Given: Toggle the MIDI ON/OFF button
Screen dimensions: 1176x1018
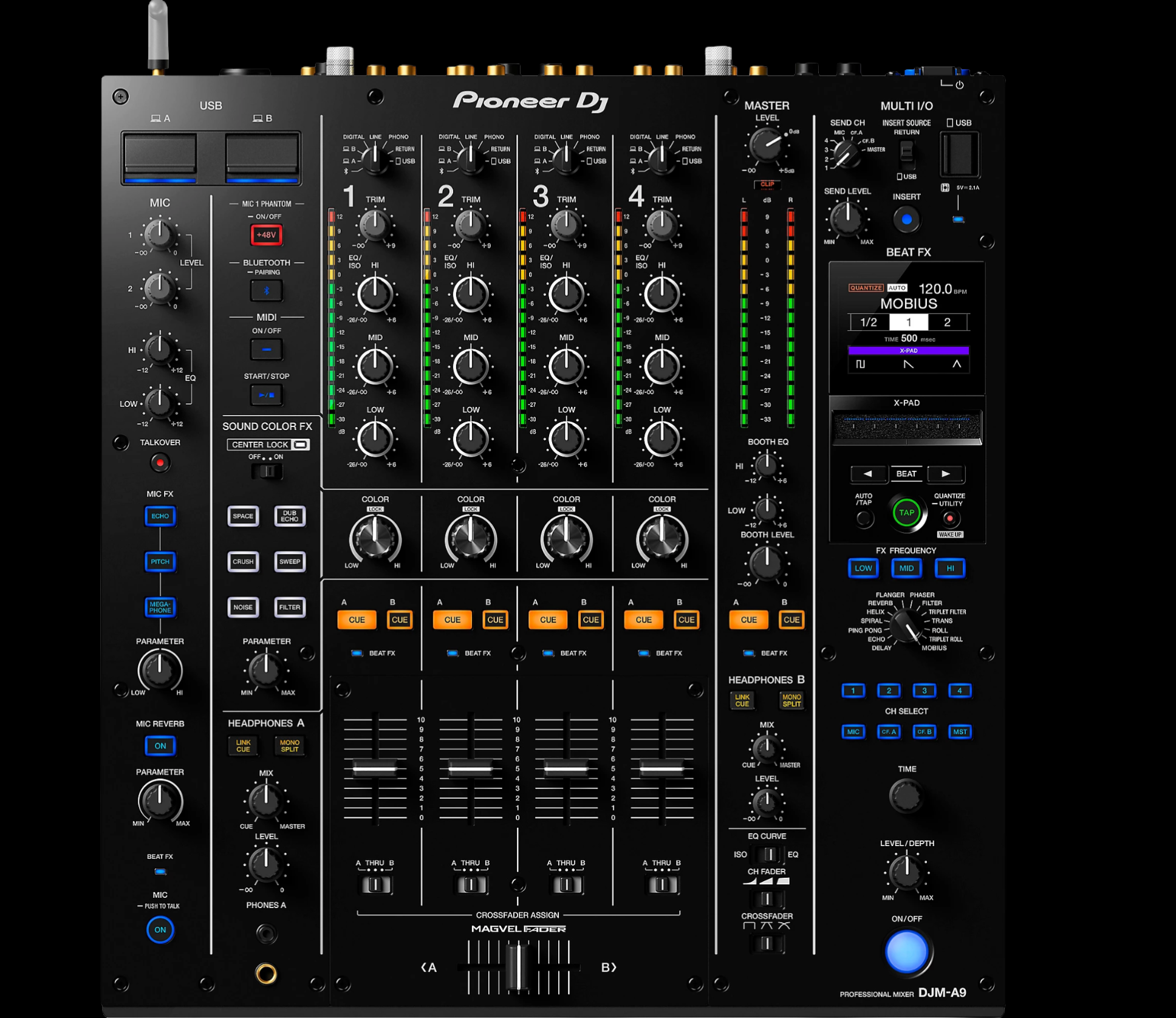Looking at the screenshot, I should pos(266,349).
